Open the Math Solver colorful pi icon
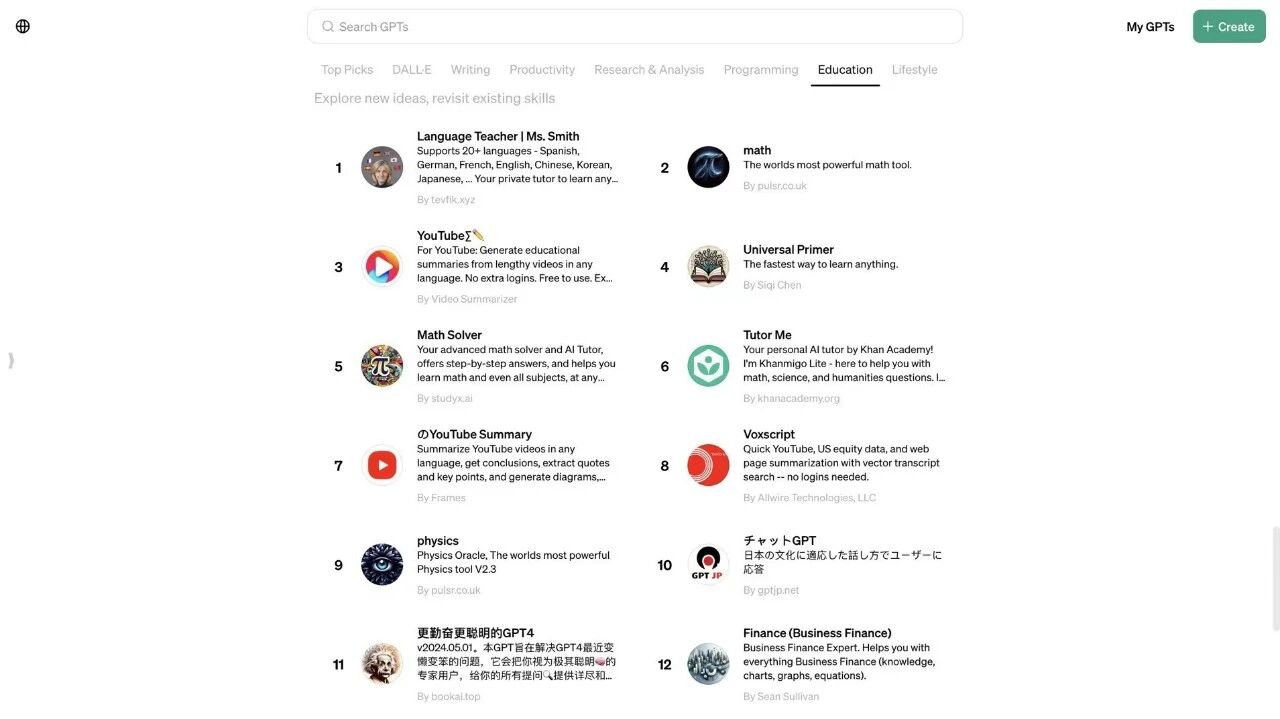This screenshot has width=1280, height=719. [x=382, y=366]
